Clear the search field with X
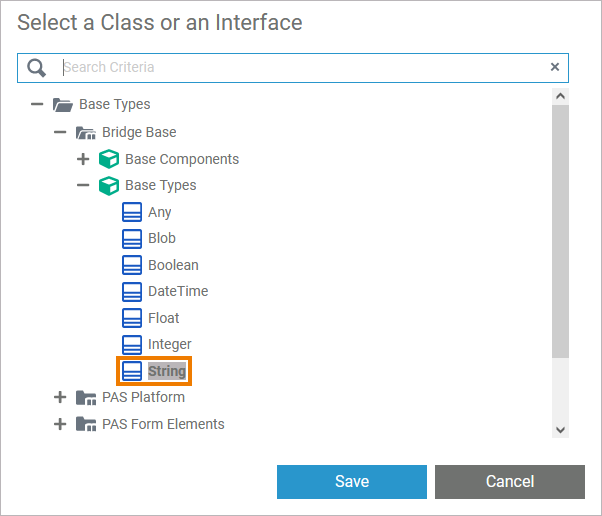This screenshot has height=516, width=602. [555, 67]
